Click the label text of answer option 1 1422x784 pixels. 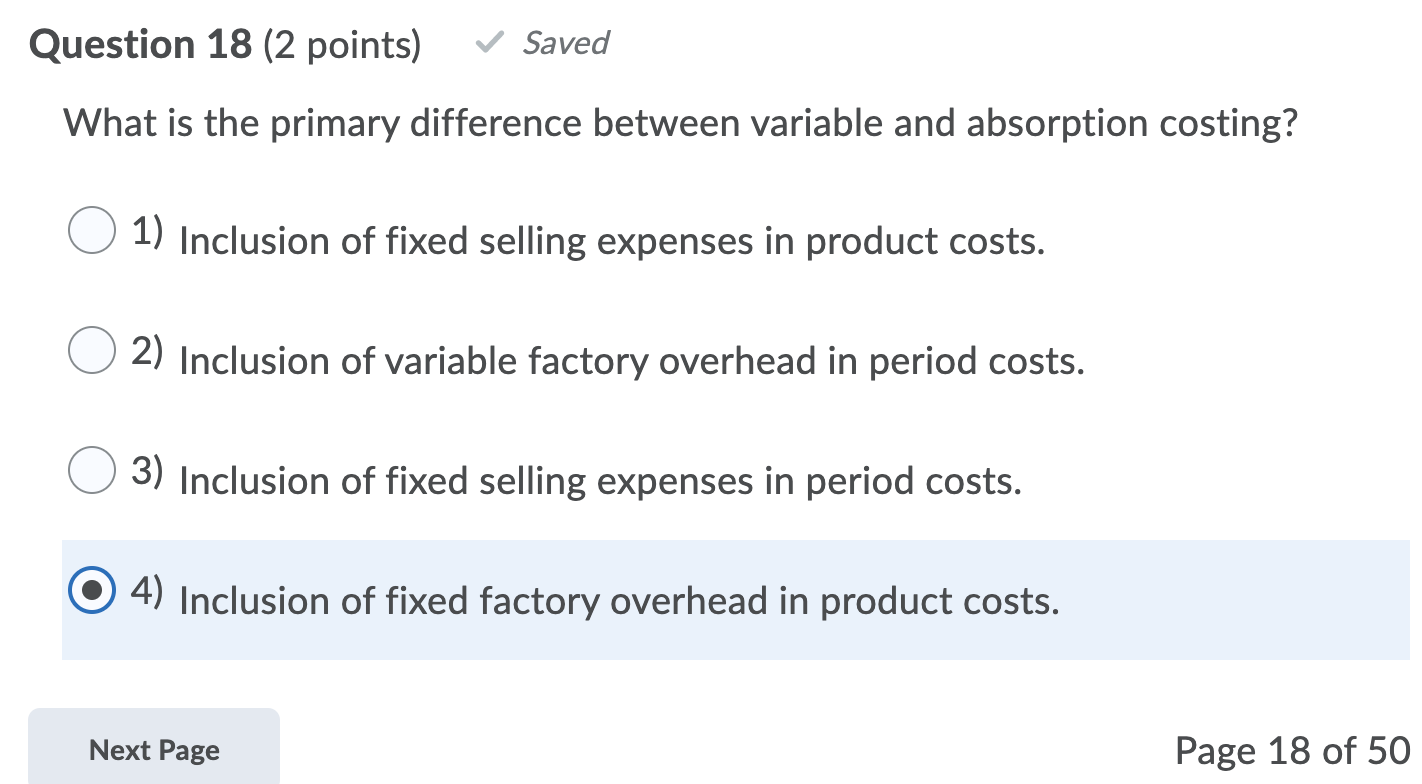611,240
